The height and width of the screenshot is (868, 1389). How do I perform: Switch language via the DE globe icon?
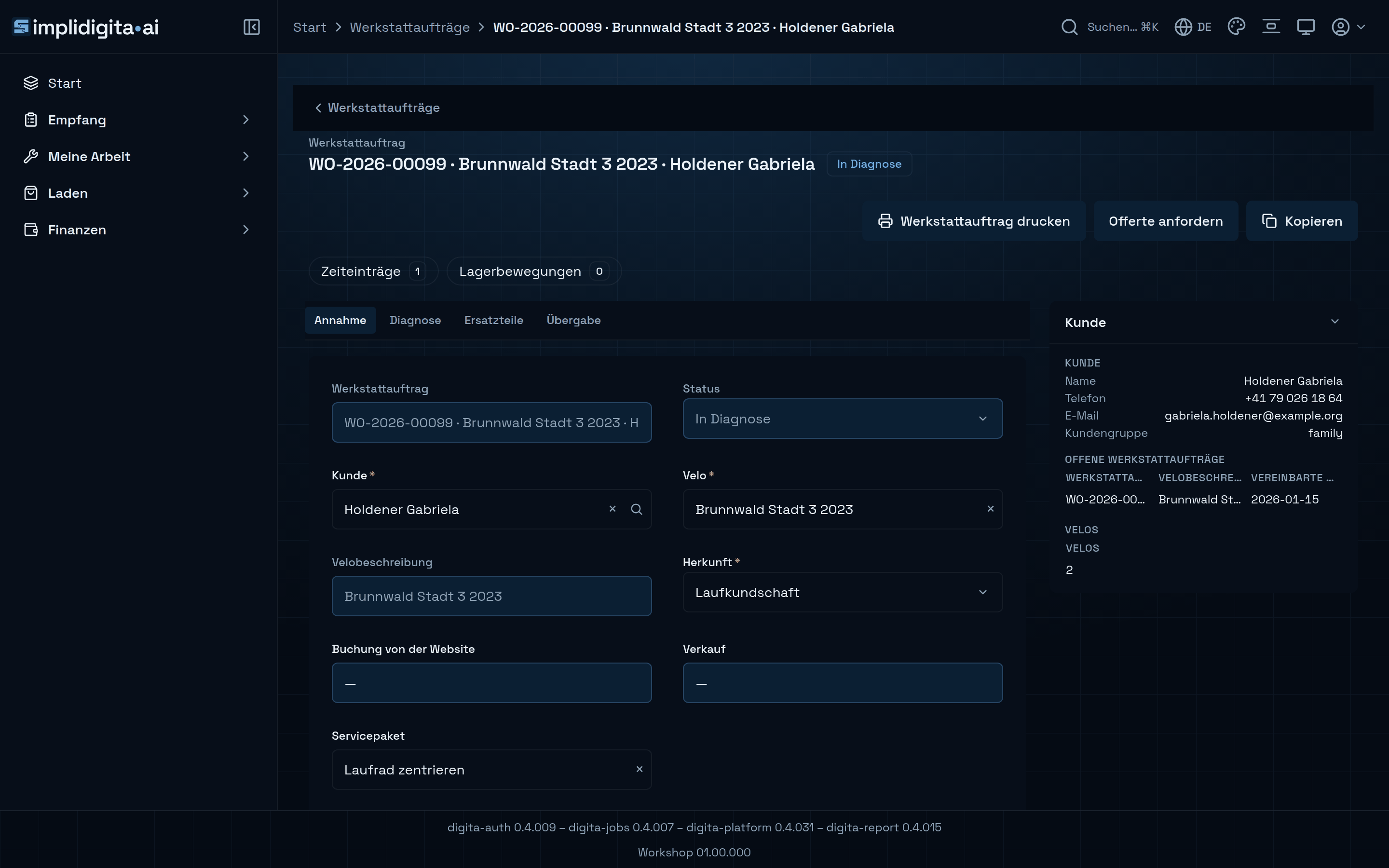[x=1193, y=27]
